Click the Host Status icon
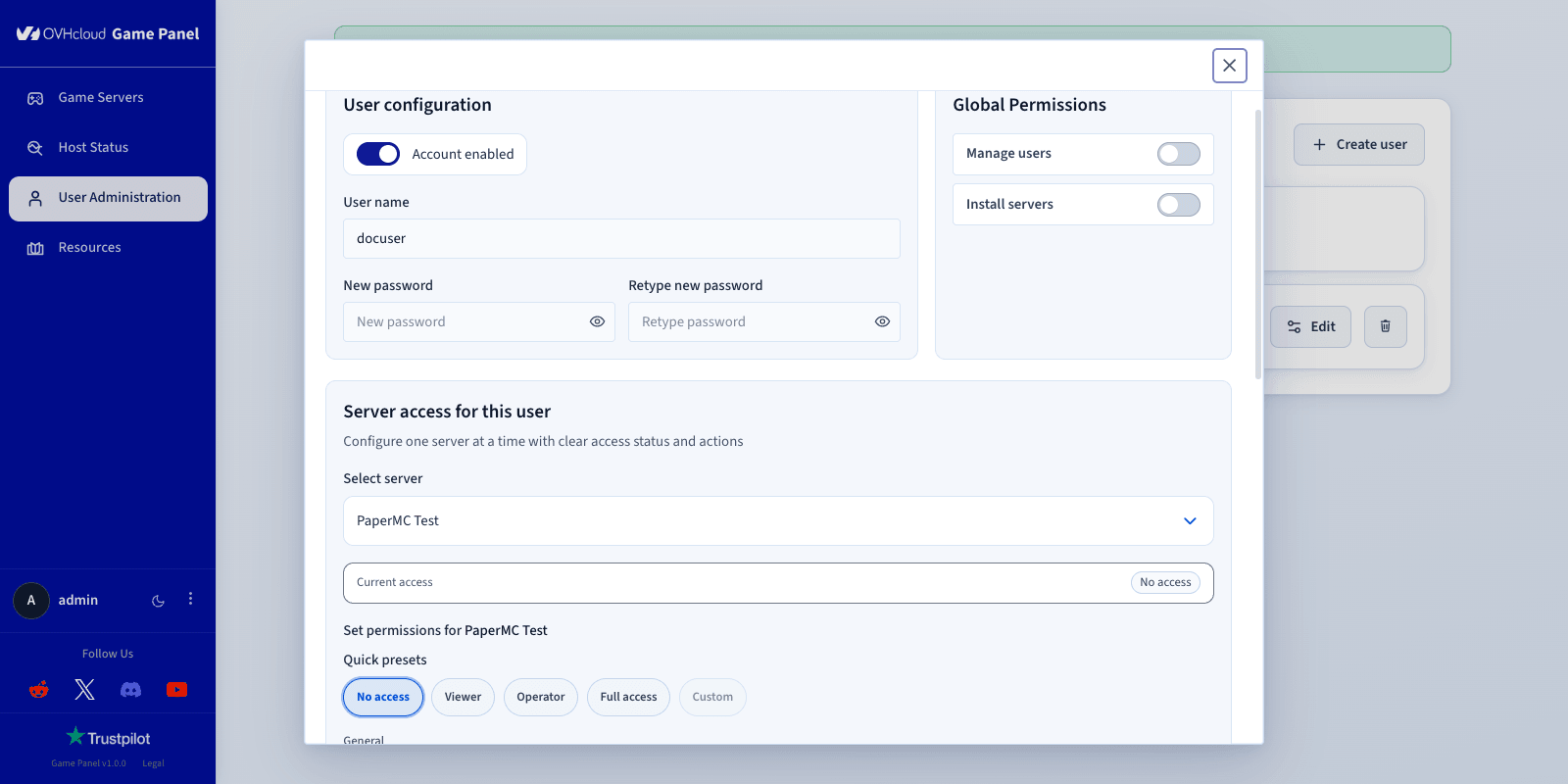This screenshot has height=784, width=1568. tap(35, 148)
